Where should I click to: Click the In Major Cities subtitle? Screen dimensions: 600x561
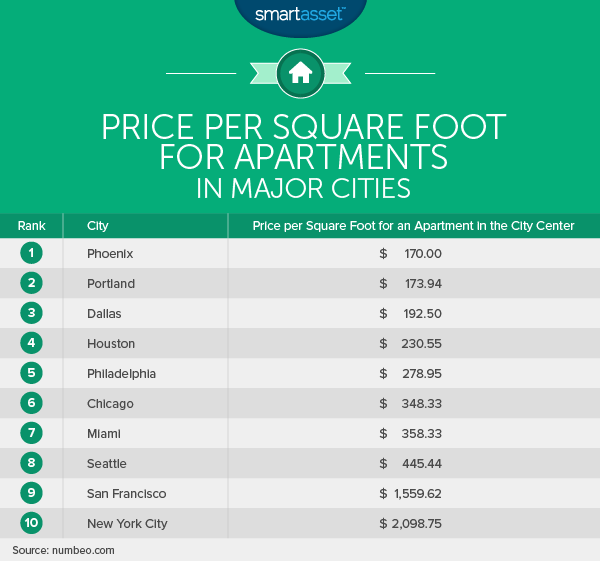click(x=303, y=188)
